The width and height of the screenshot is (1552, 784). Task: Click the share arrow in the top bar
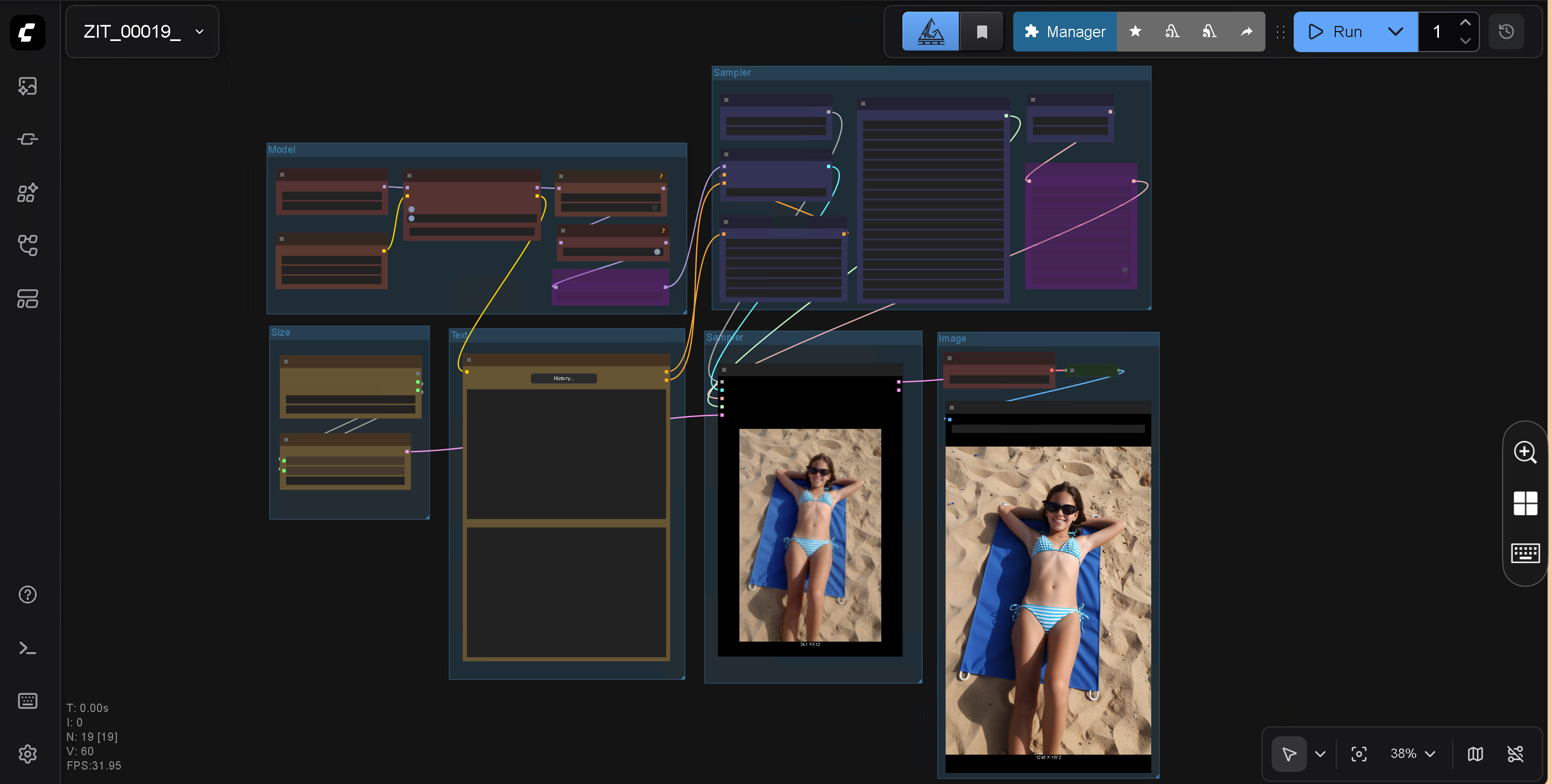(x=1247, y=32)
